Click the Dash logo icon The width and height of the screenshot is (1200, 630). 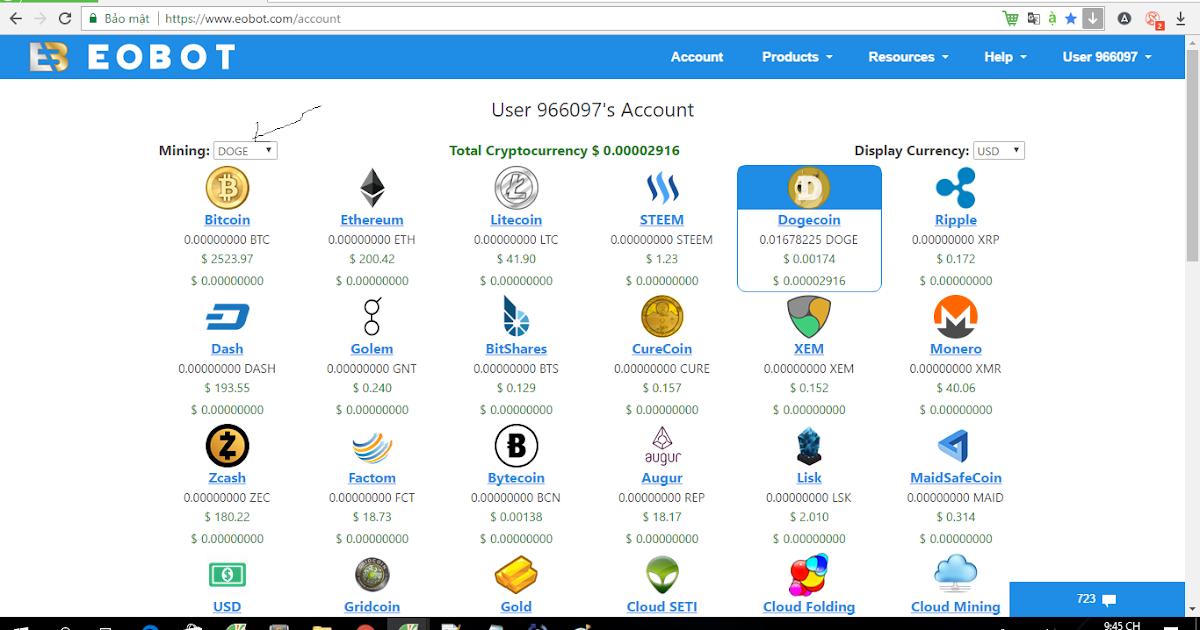click(227, 318)
